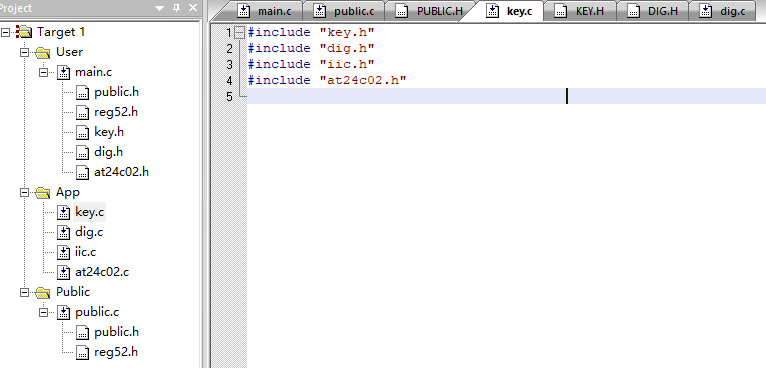This screenshot has width=766, height=368.
Task: Click the dig.c file icon in tree
Action: (x=64, y=233)
